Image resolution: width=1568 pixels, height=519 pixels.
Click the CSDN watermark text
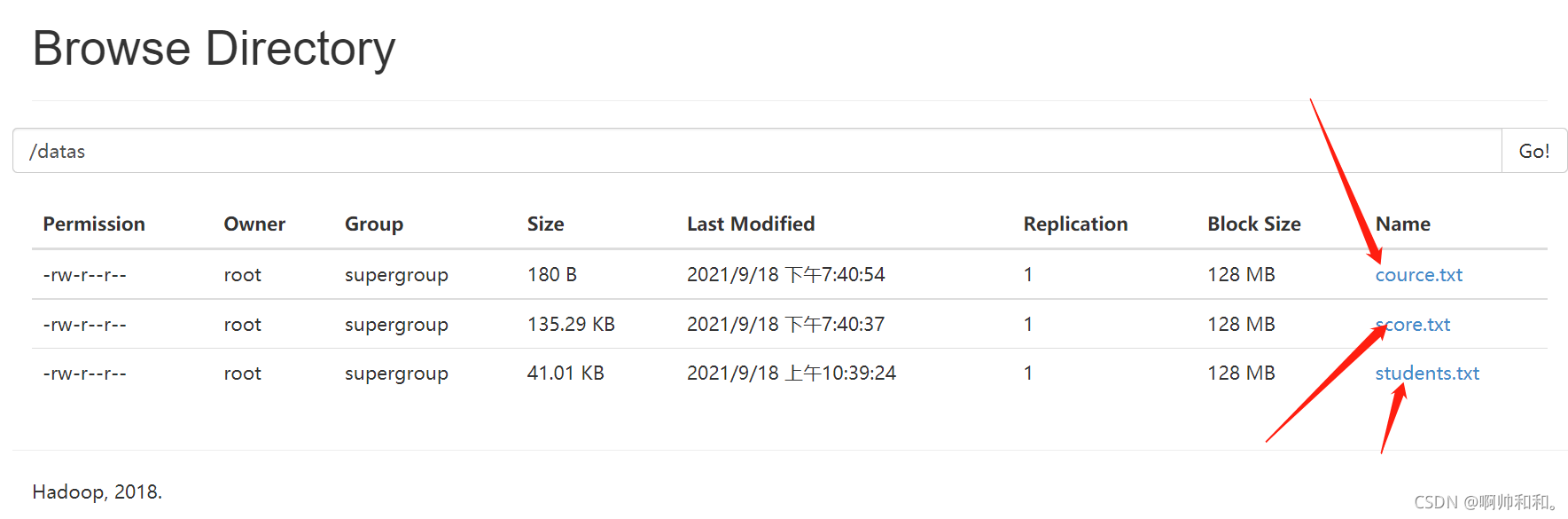(x=1486, y=502)
